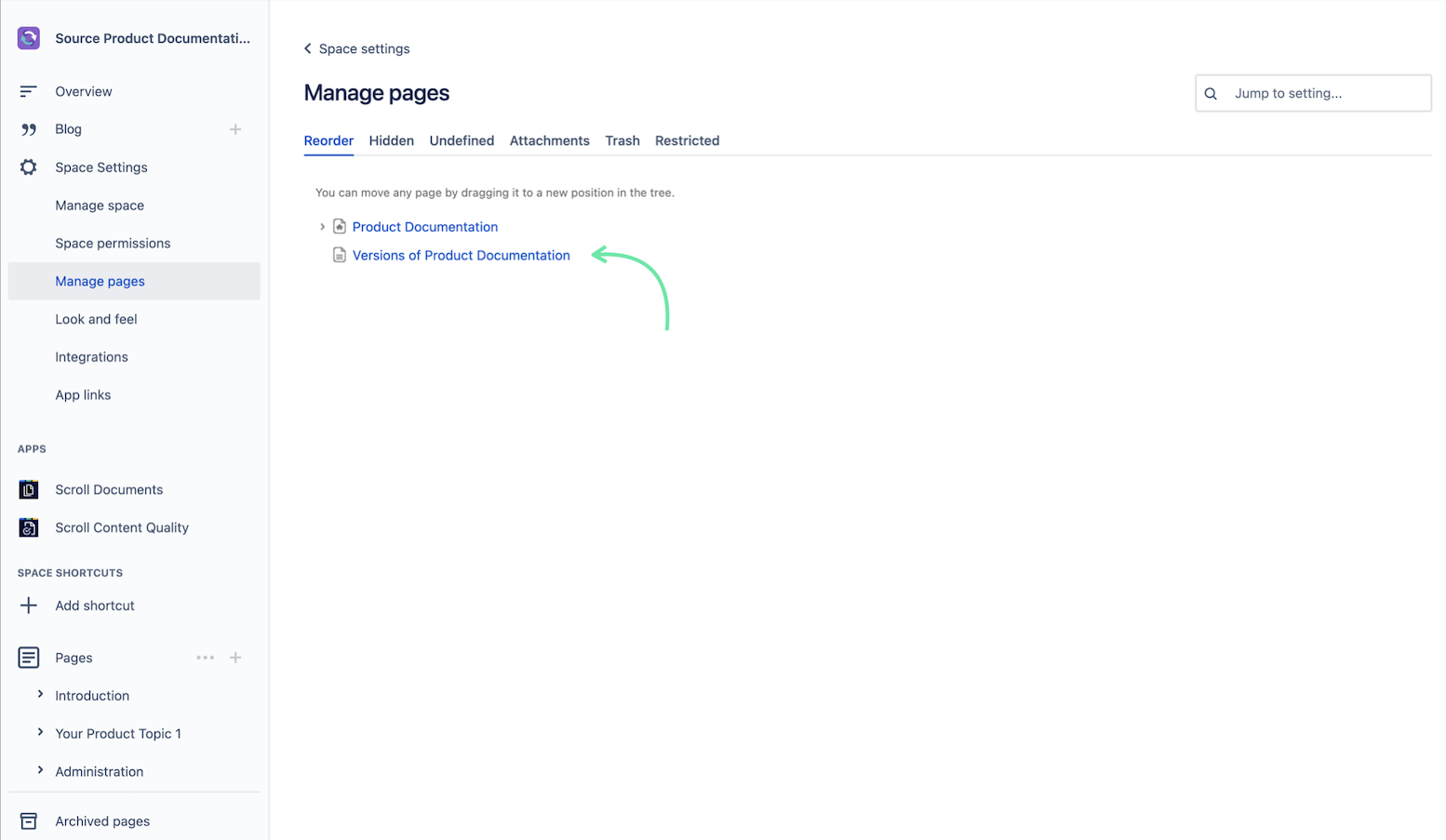1446x840 pixels.
Task: Open the Overview section icon in the sidebar
Action: tap(28, 91)
